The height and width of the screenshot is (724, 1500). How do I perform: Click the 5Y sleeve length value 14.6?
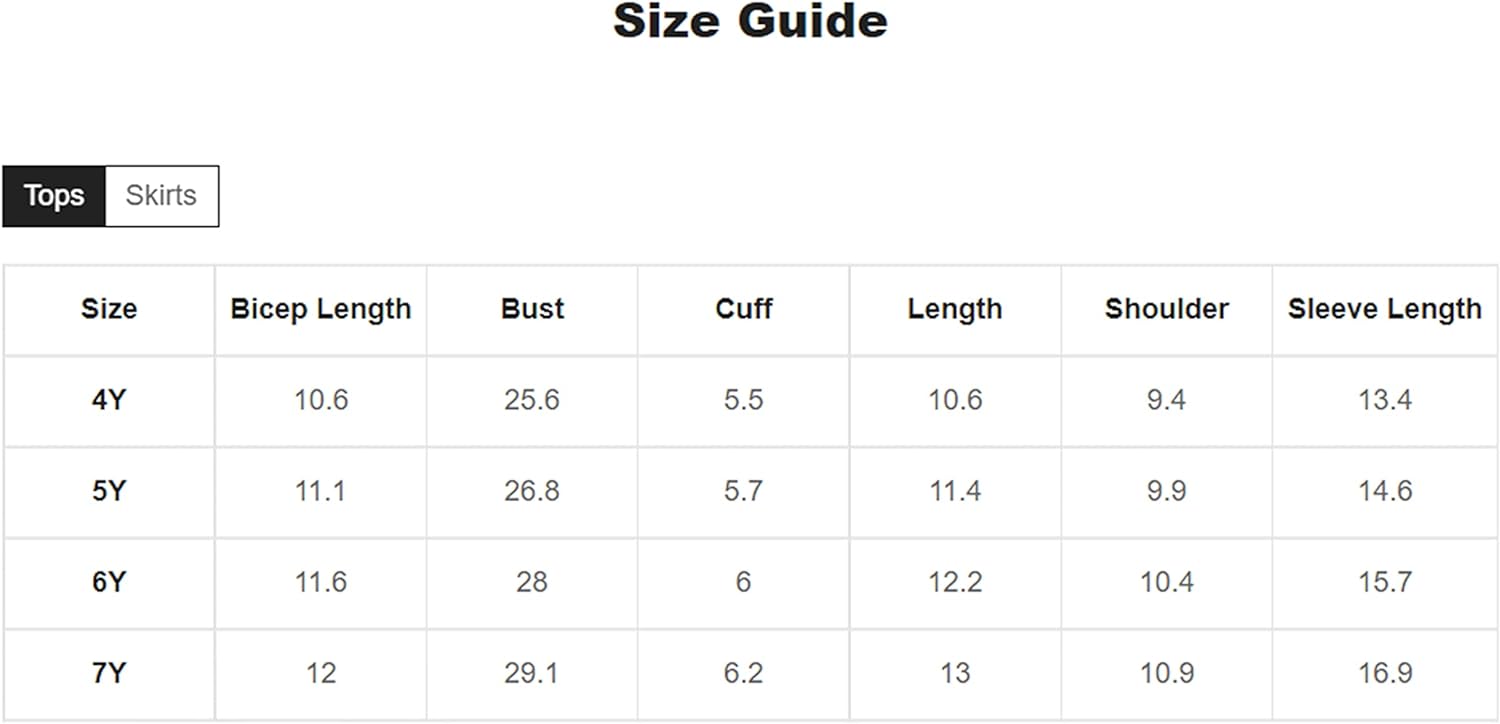coord(1385,491)
